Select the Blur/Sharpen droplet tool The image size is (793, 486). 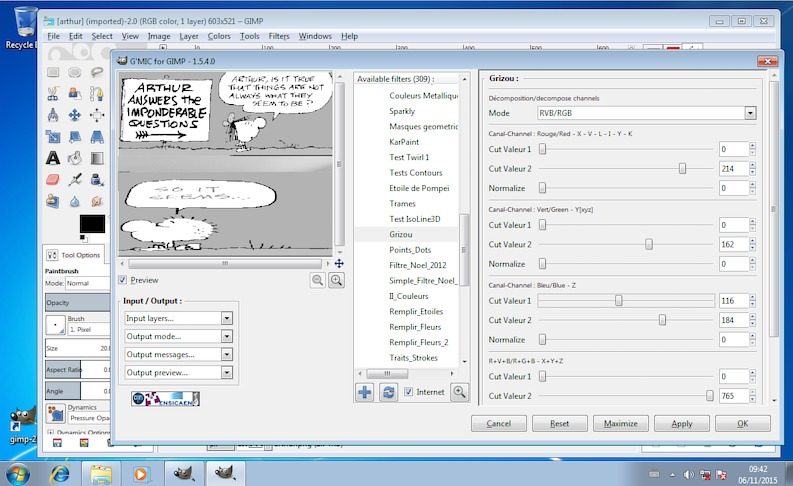[x=75, y=201]
